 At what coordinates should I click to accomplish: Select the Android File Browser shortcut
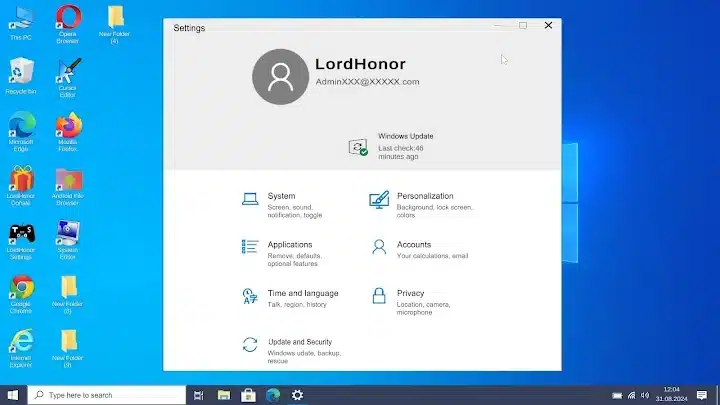tap(68, 186)
